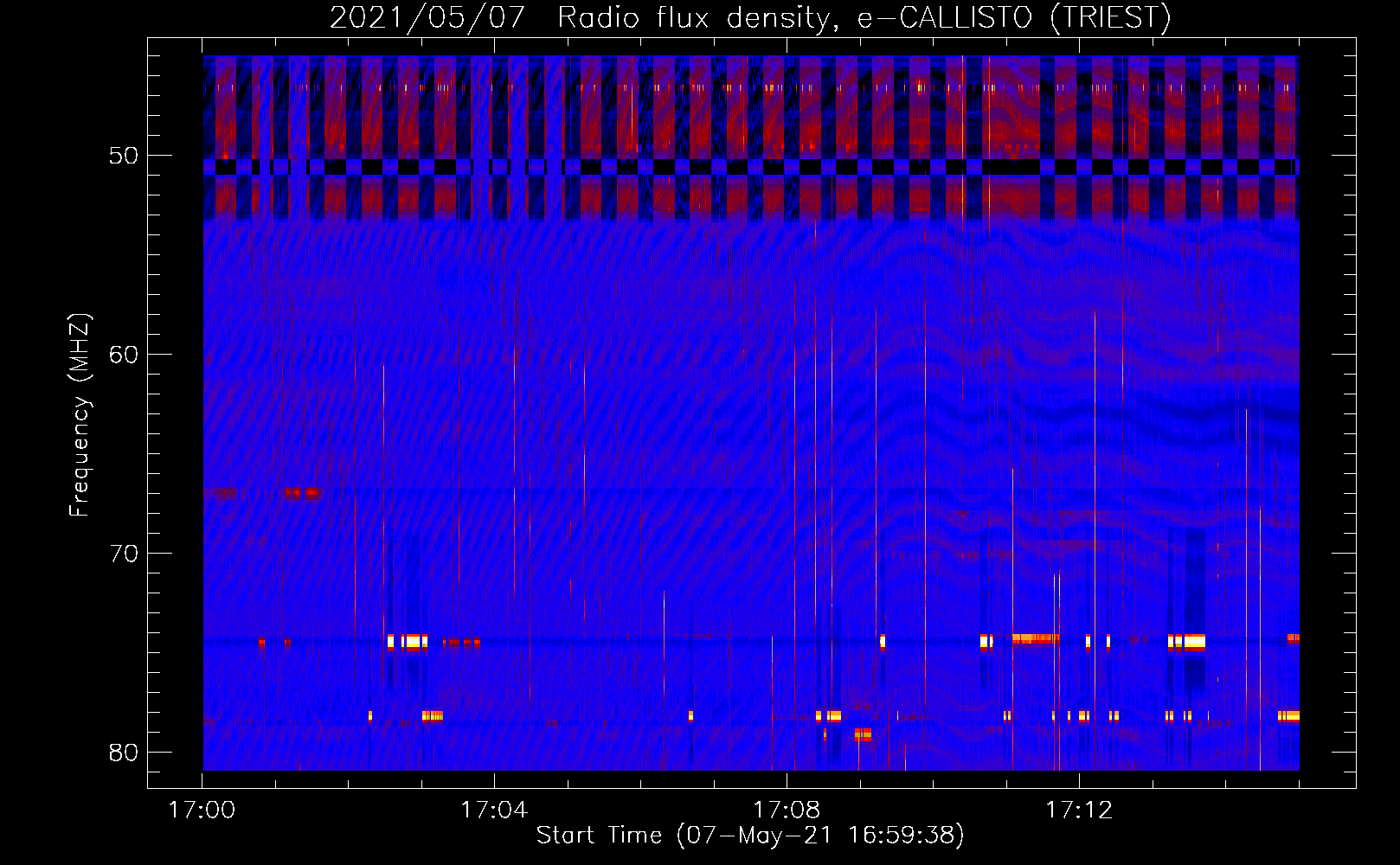Click the 17:12 time tick label
1400x865 pixels.
pyautogui.click(x=1079, y=811)
